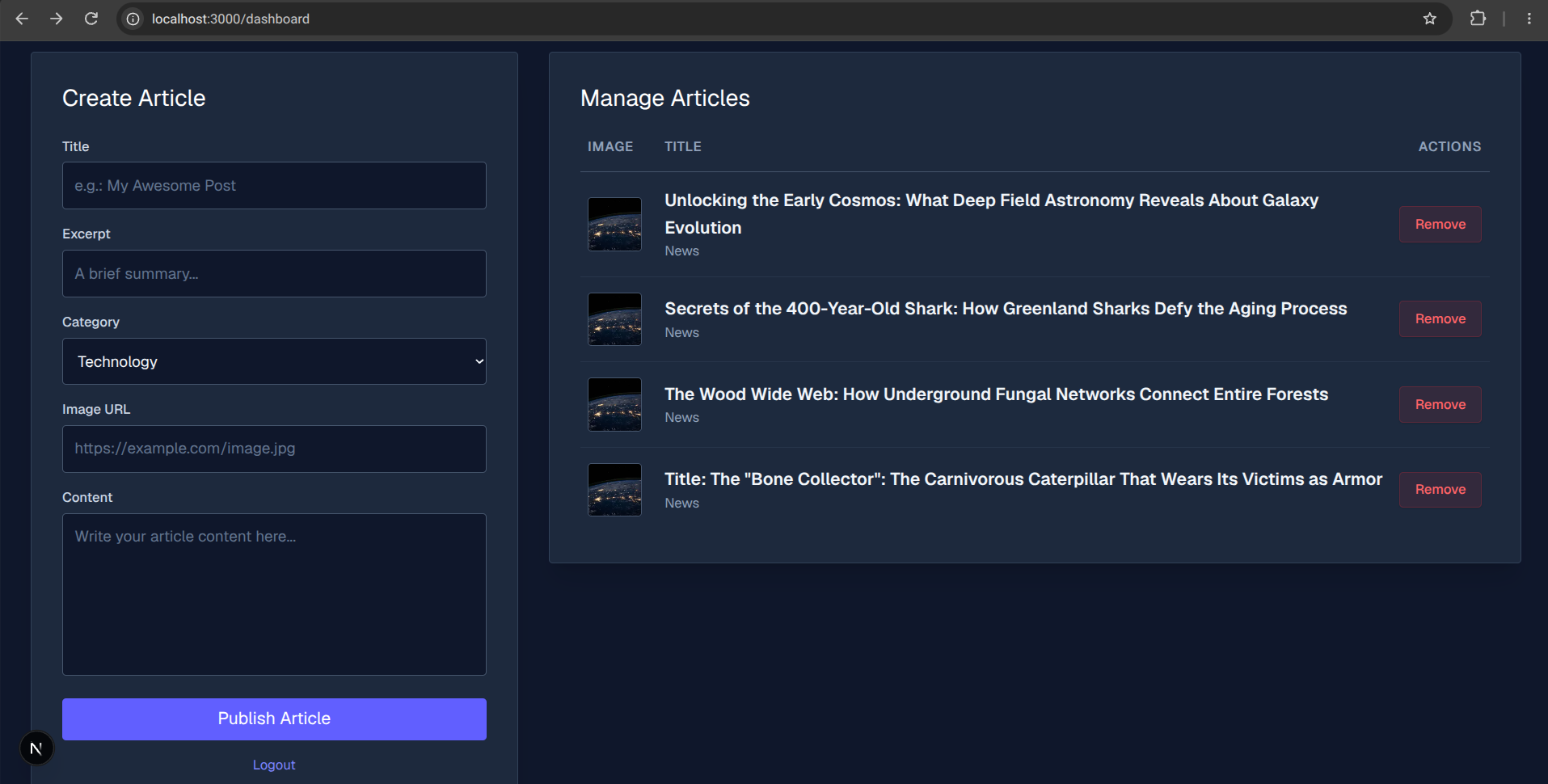
Task: Focus the Title input field
Action: pyautogui.click(x=274, y=185)
